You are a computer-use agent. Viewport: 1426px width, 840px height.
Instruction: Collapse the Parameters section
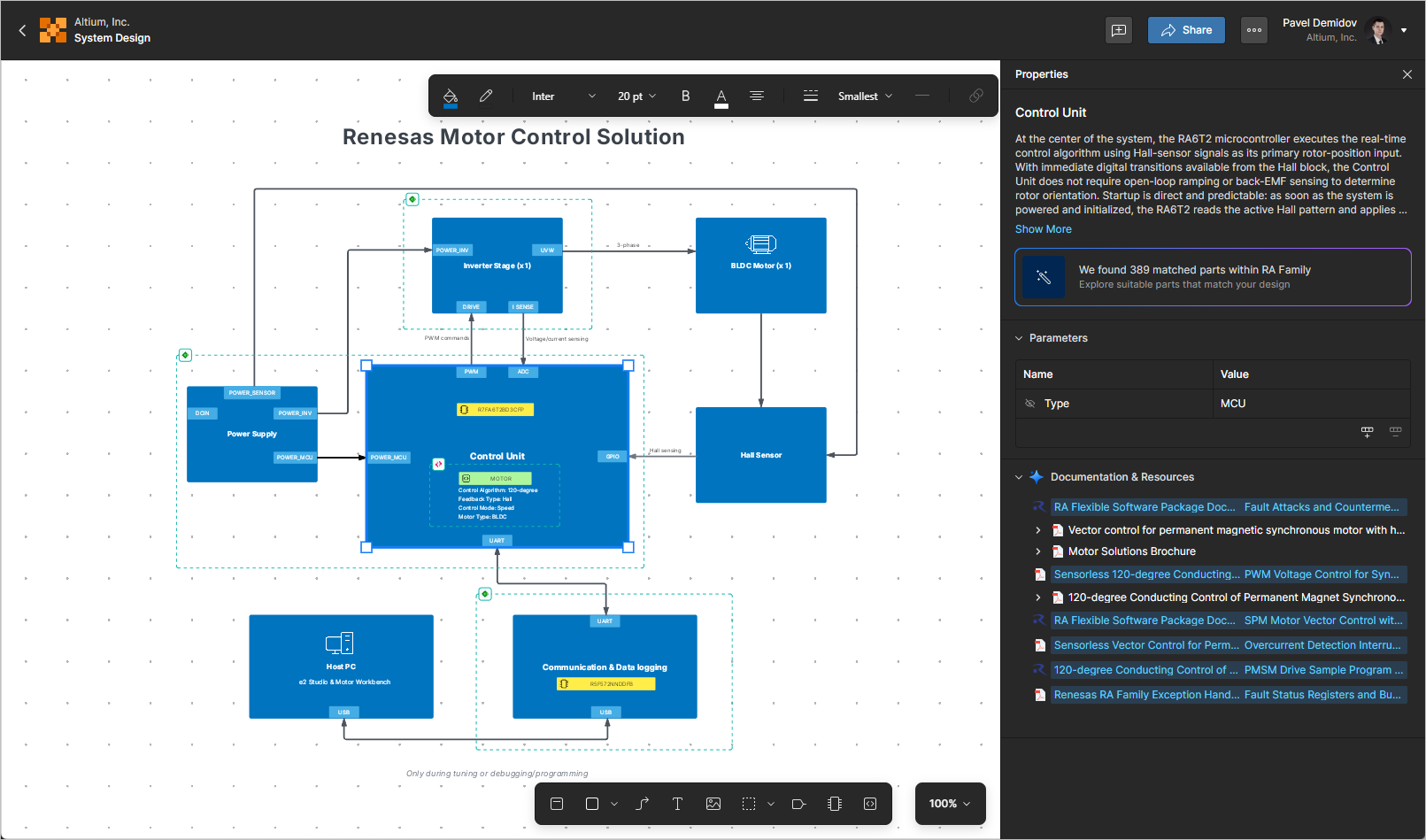[1019, 338]
